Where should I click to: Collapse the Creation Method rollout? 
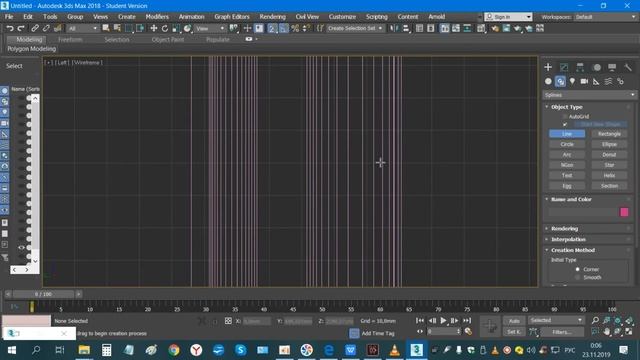click(x=589, y=250)
